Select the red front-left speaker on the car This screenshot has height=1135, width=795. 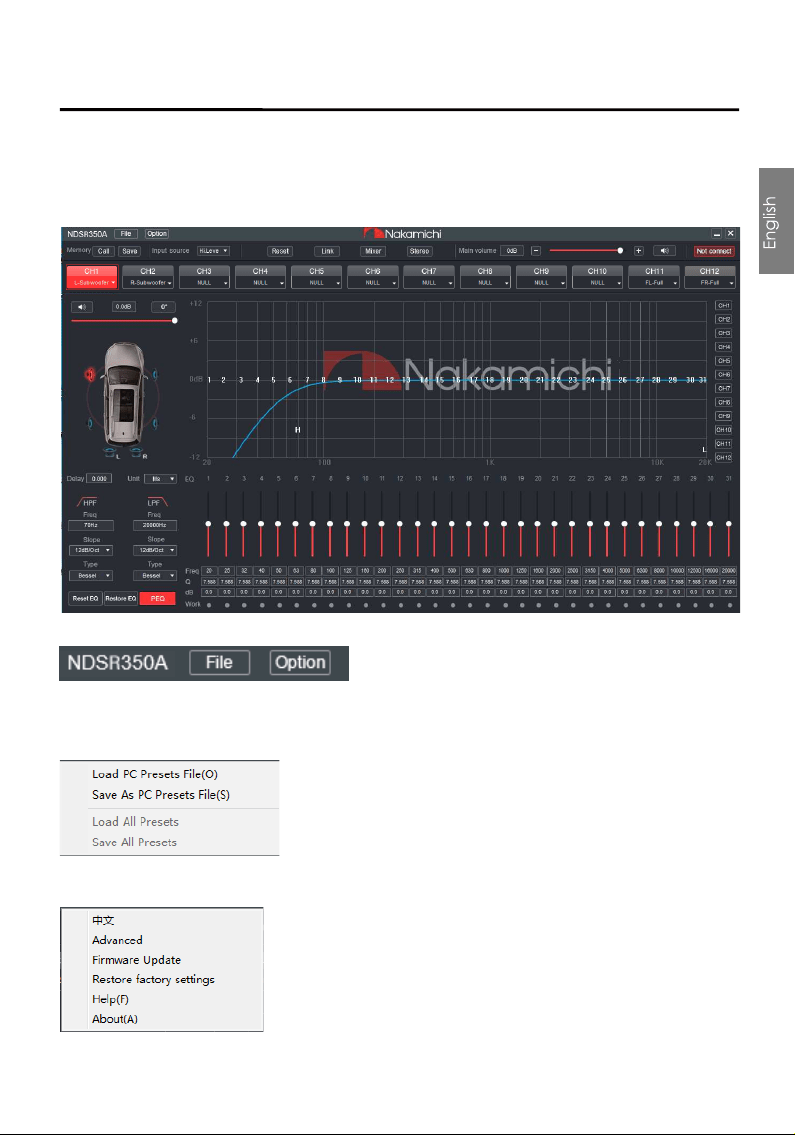90,374
